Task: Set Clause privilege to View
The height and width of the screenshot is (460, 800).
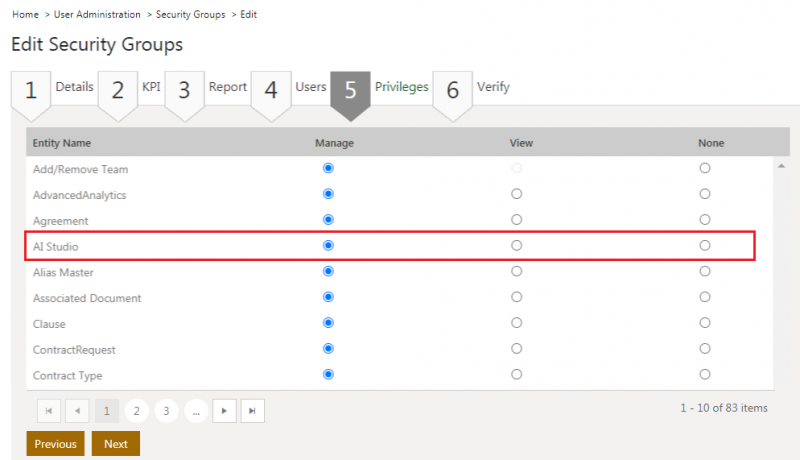Action: coord(516,323)
